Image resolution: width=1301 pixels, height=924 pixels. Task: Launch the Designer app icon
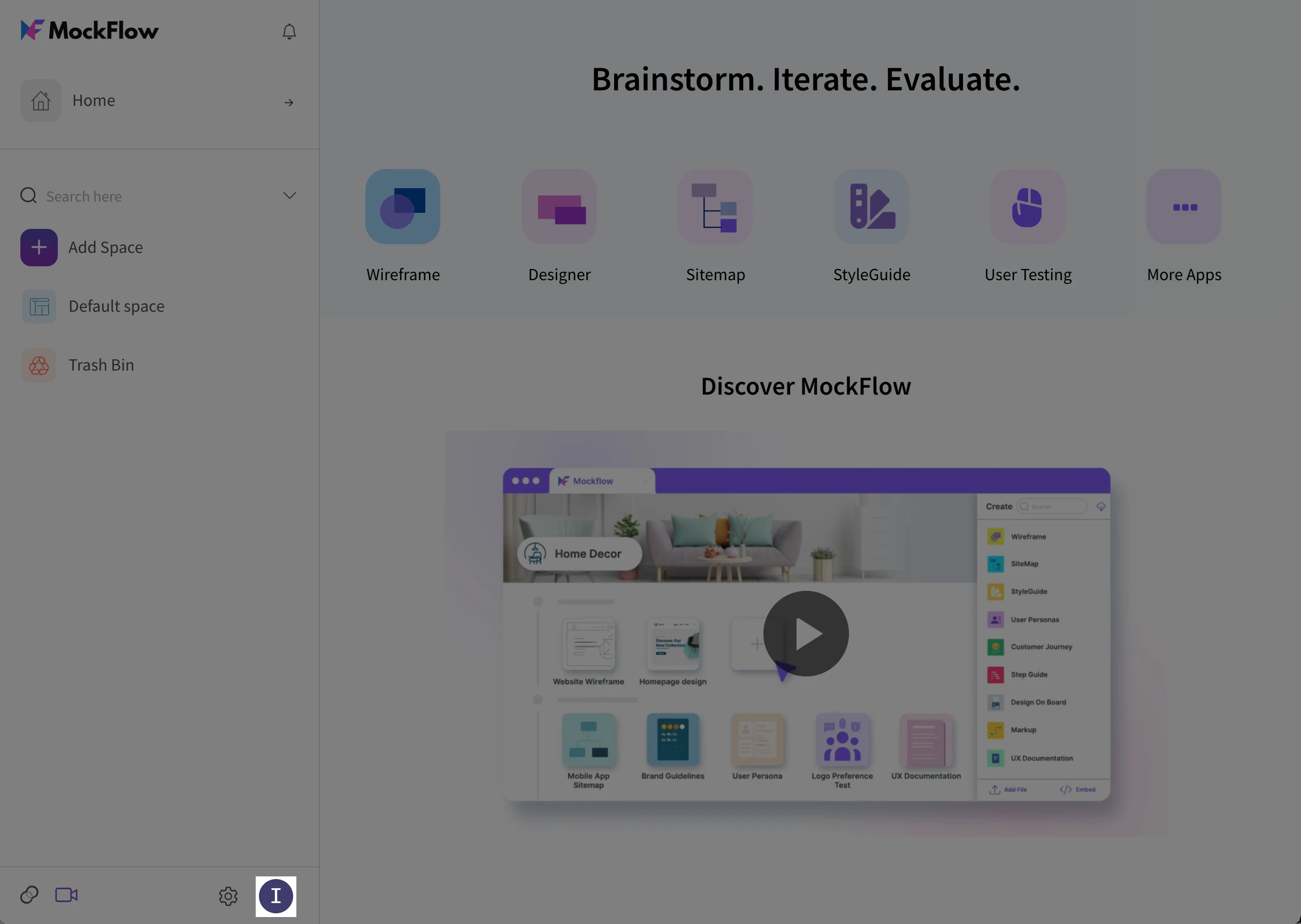(x=560, y=206)
